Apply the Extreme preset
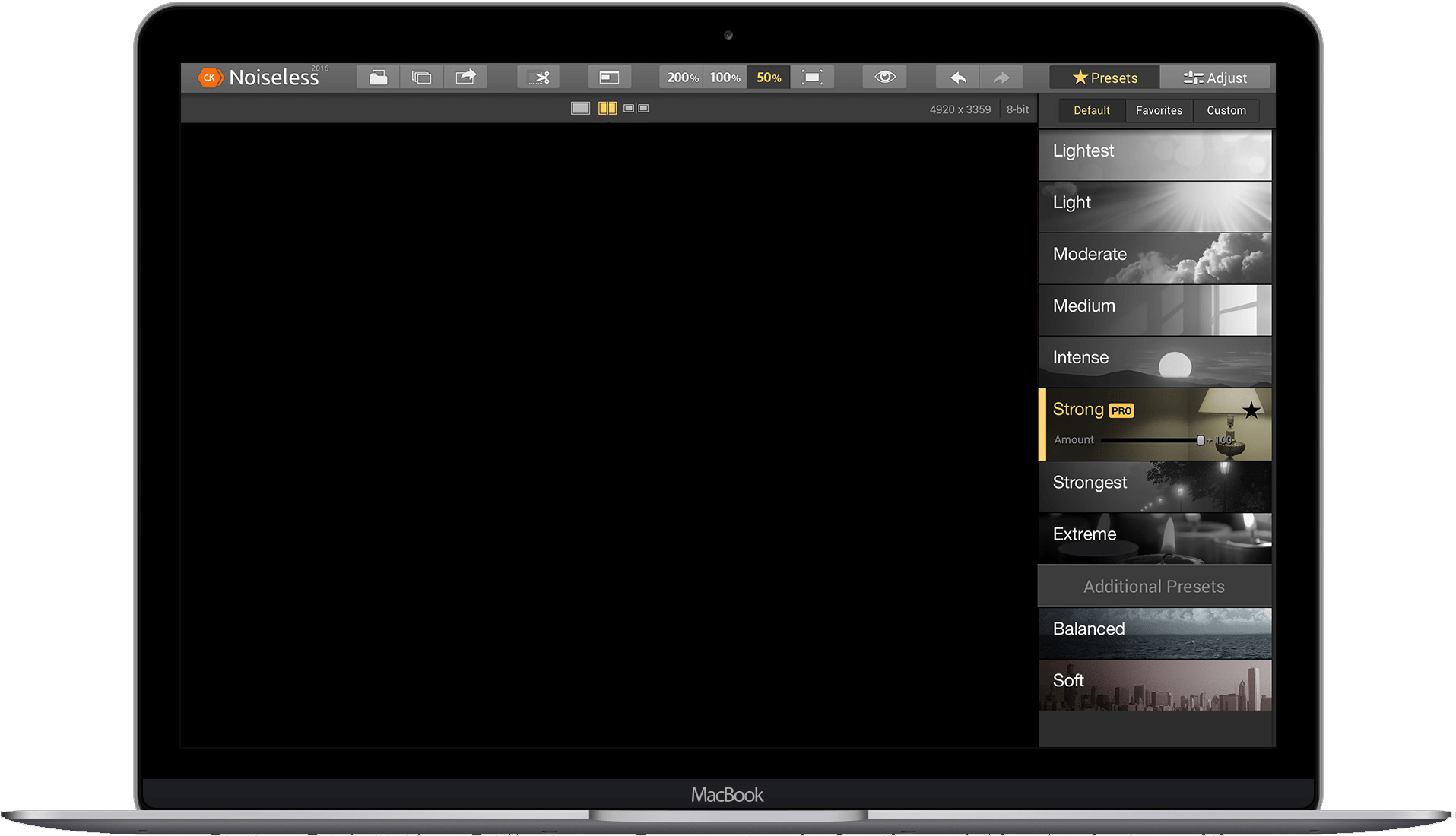 1155,538
